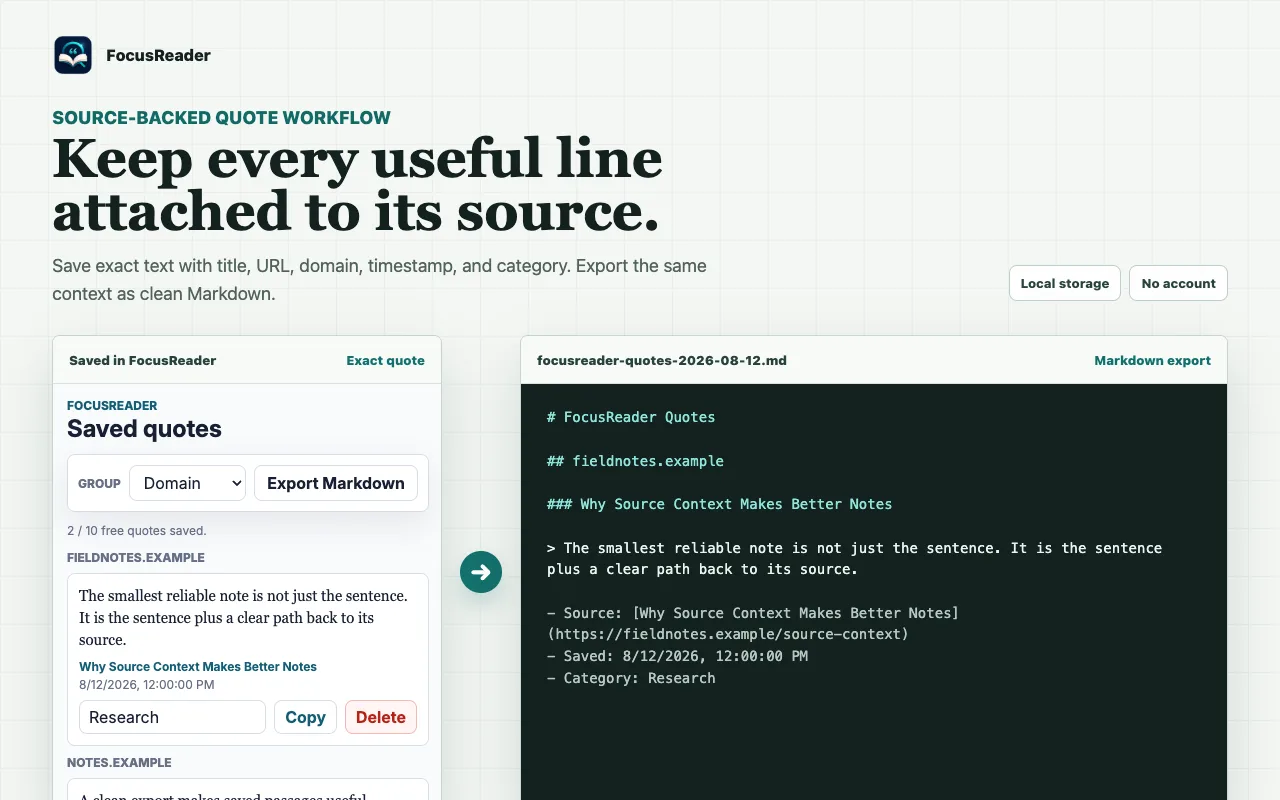Delete the fieldnotes.example quote
The width and height of the screenshot is (1280, 800).
point(381,717)
